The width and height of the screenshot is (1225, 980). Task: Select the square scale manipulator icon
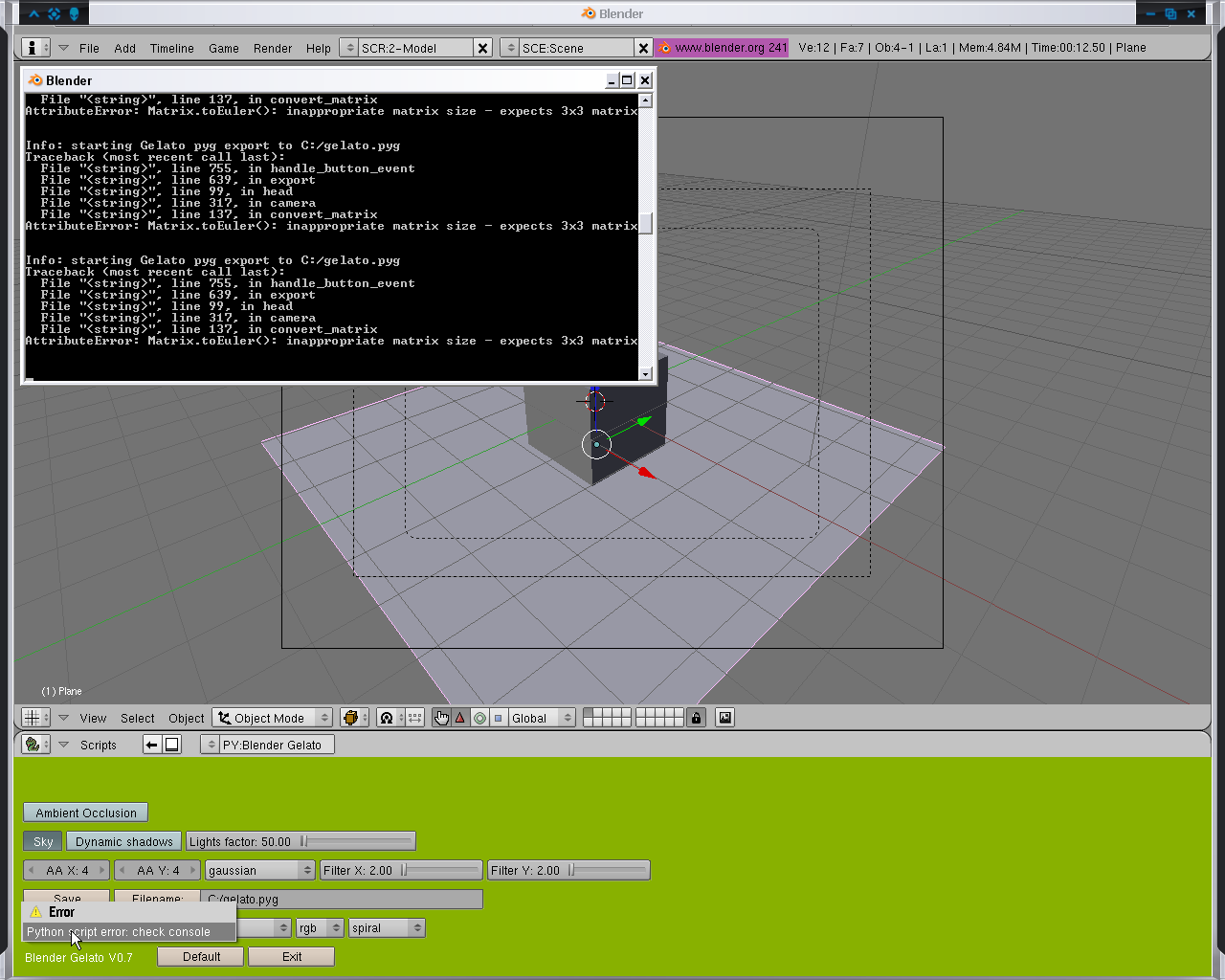click(x=498, y=718)
